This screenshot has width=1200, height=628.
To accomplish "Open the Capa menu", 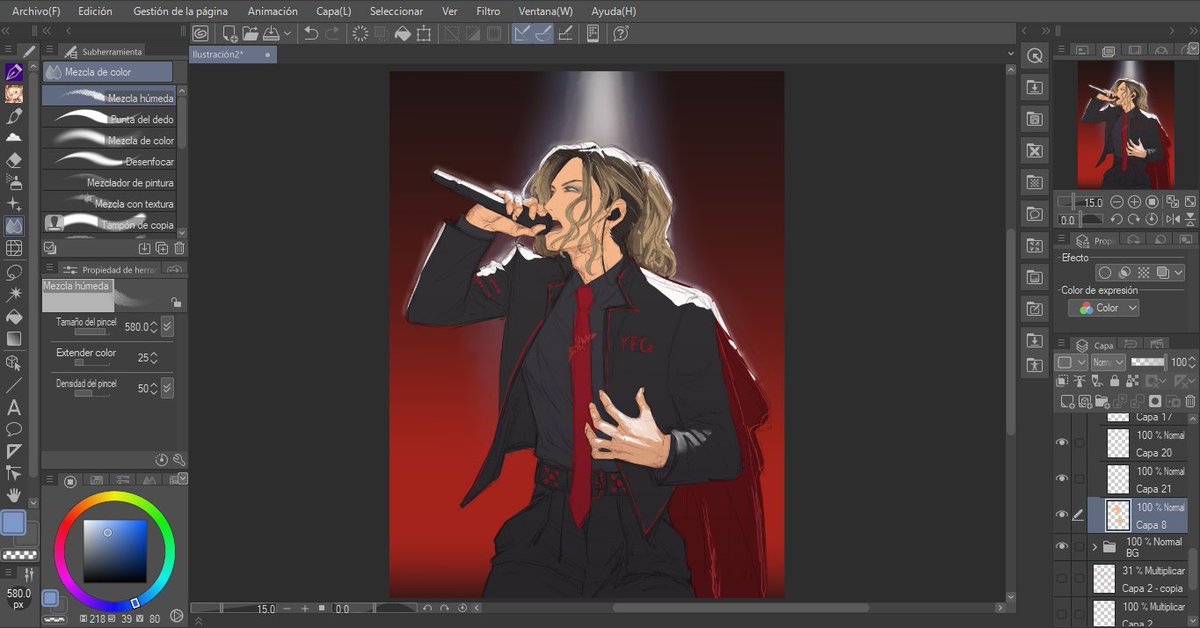I will [333, 11].
